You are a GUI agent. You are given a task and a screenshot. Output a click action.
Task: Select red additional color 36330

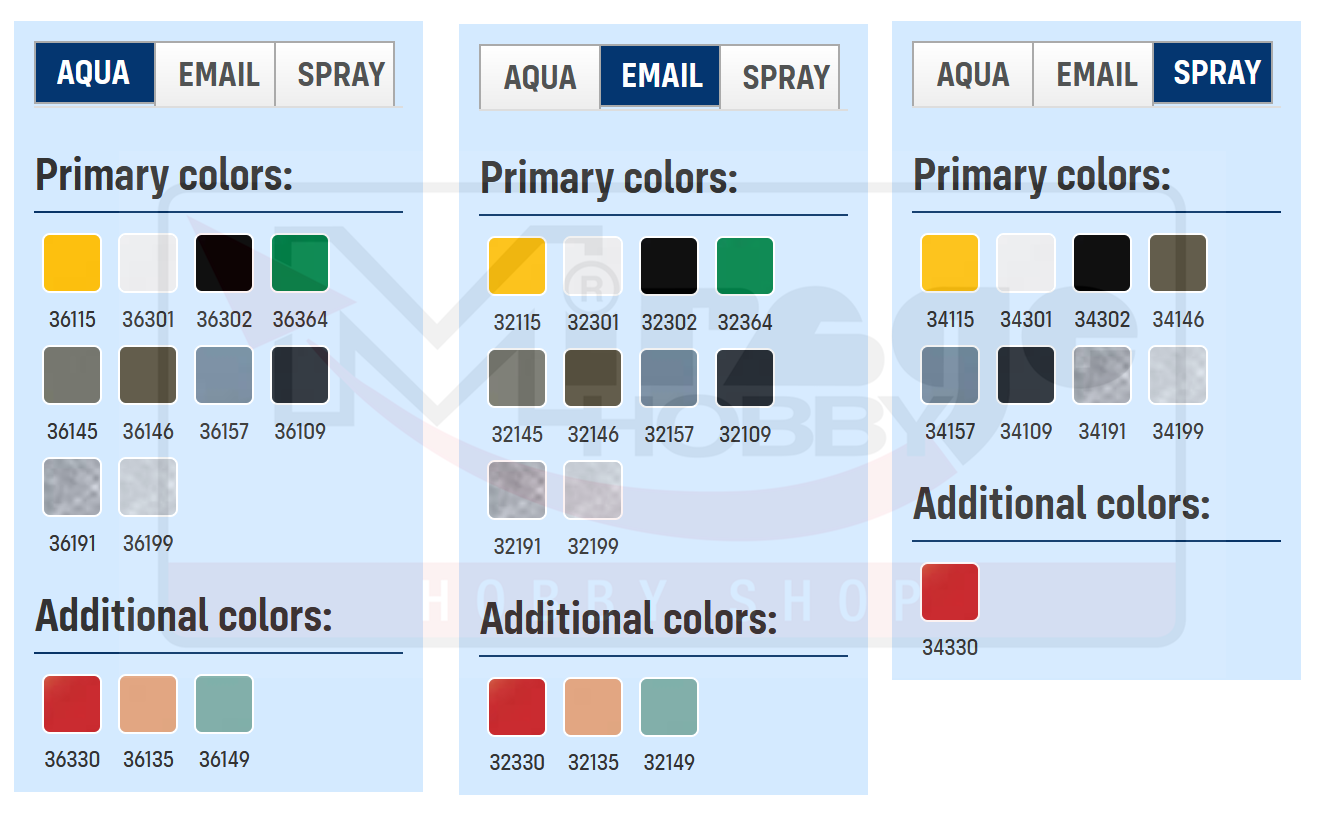[x=72, y=704]
